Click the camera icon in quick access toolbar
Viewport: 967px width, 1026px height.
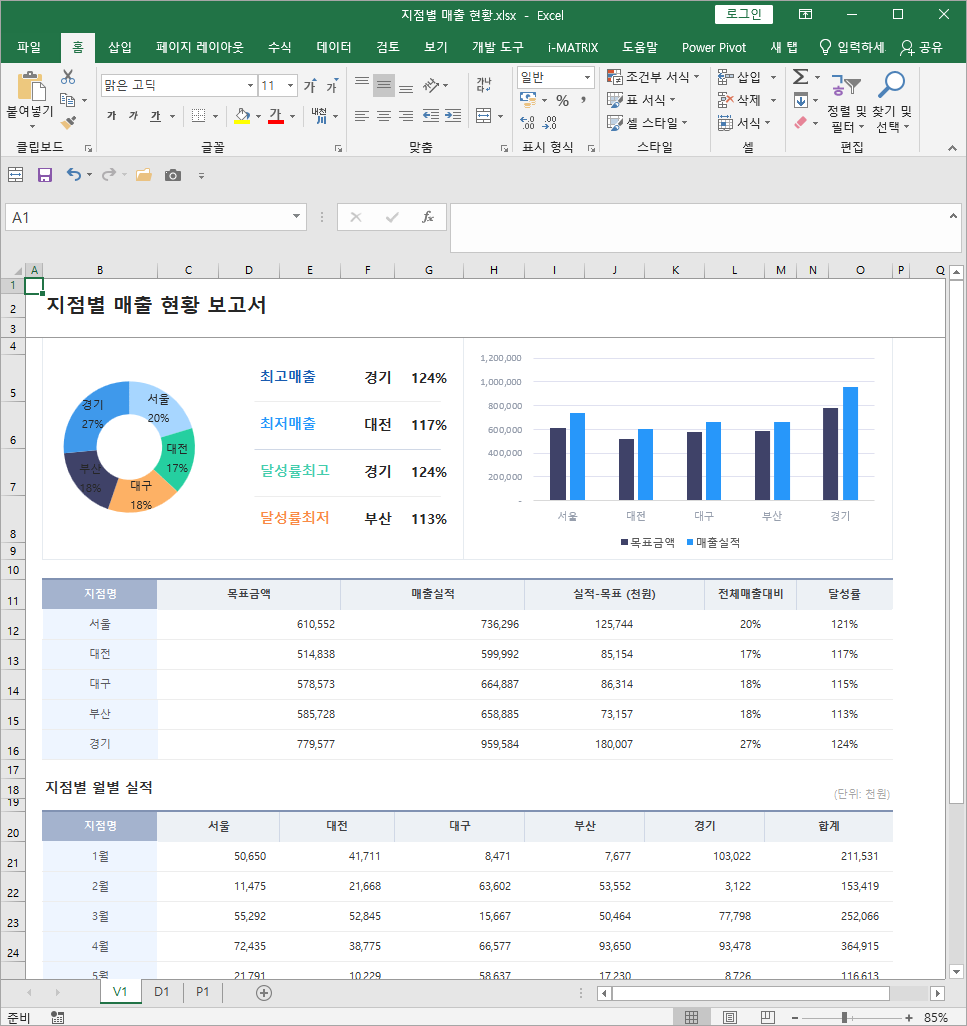tap(173, 175)
